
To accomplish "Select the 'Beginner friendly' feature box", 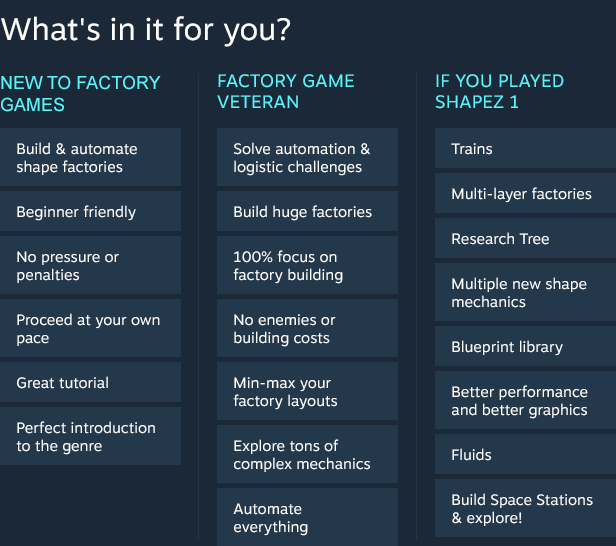I will [x=90, y=212].
